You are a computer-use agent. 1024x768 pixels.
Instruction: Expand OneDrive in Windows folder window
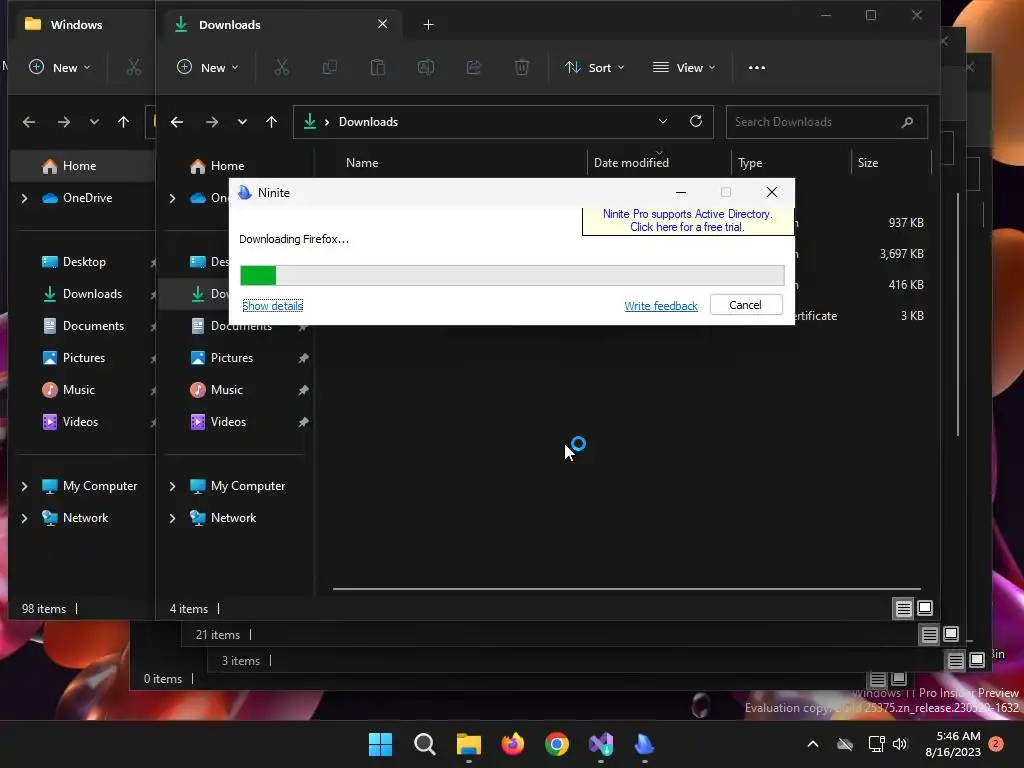coord(25,198)
